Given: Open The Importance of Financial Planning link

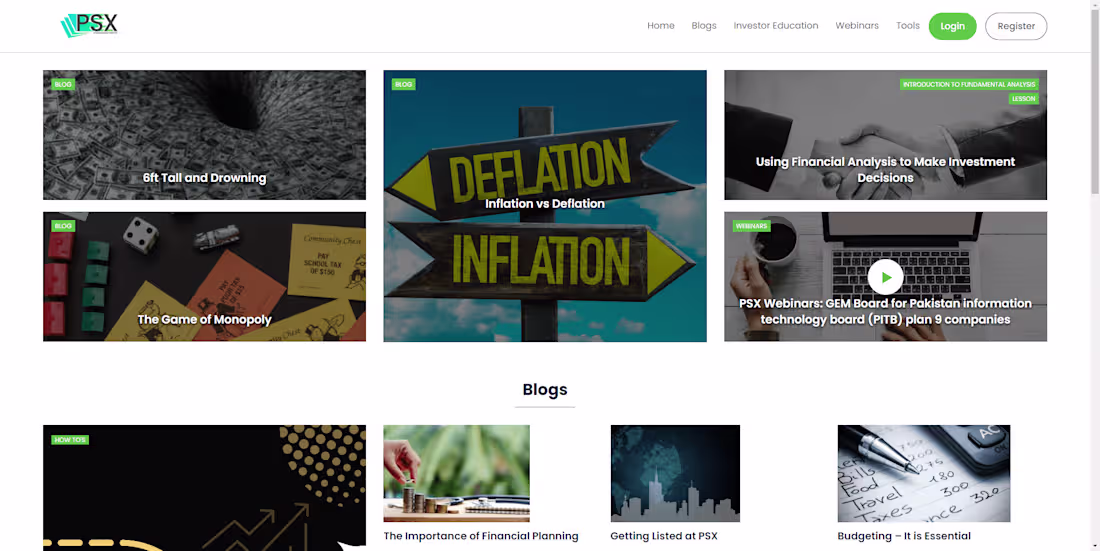Looking at the screenshot, I should pyautogui.click(x=481, y=536).
